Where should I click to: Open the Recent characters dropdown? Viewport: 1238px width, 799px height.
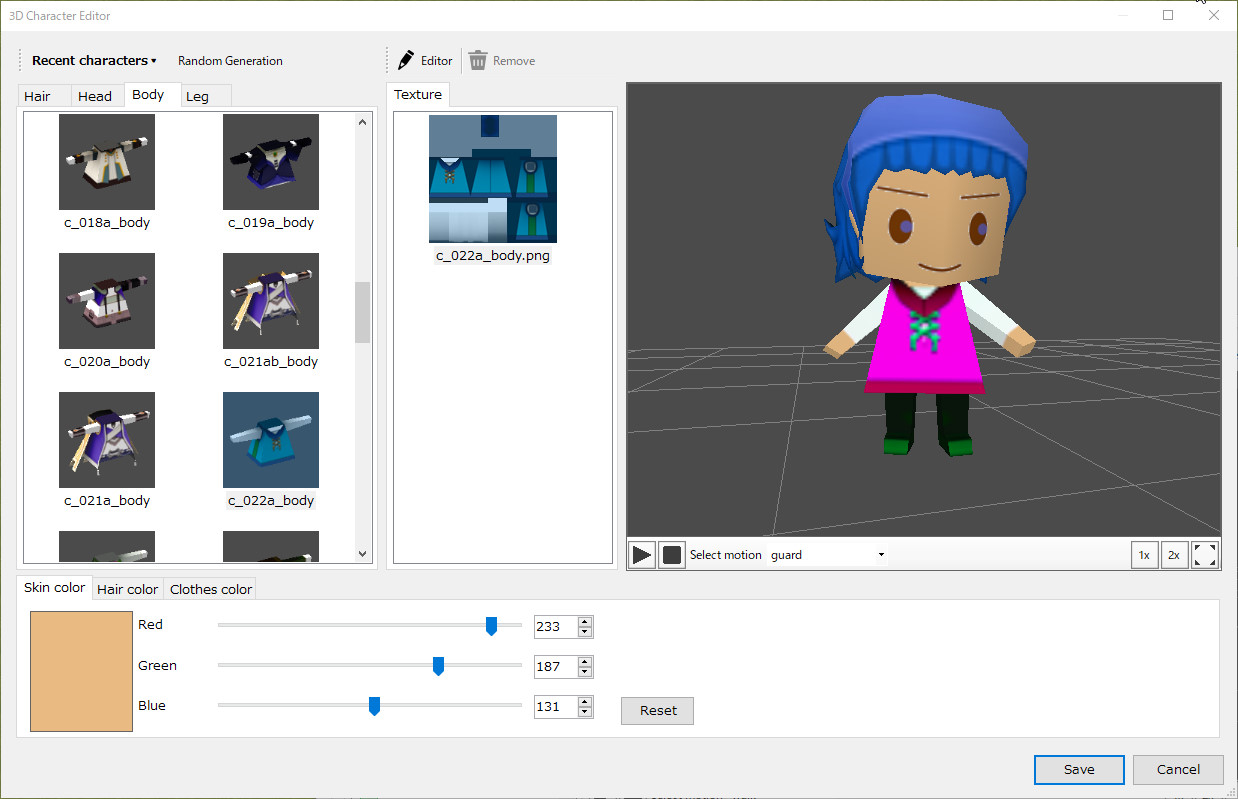tap(93, 60)
